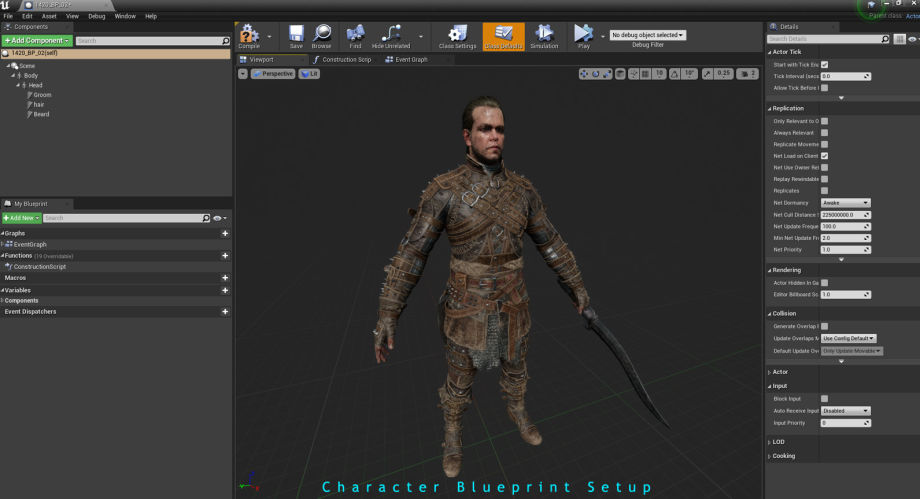920x499 pixels.
Task: Open the debug object selection dropdown
Action: tap(647, 35)
